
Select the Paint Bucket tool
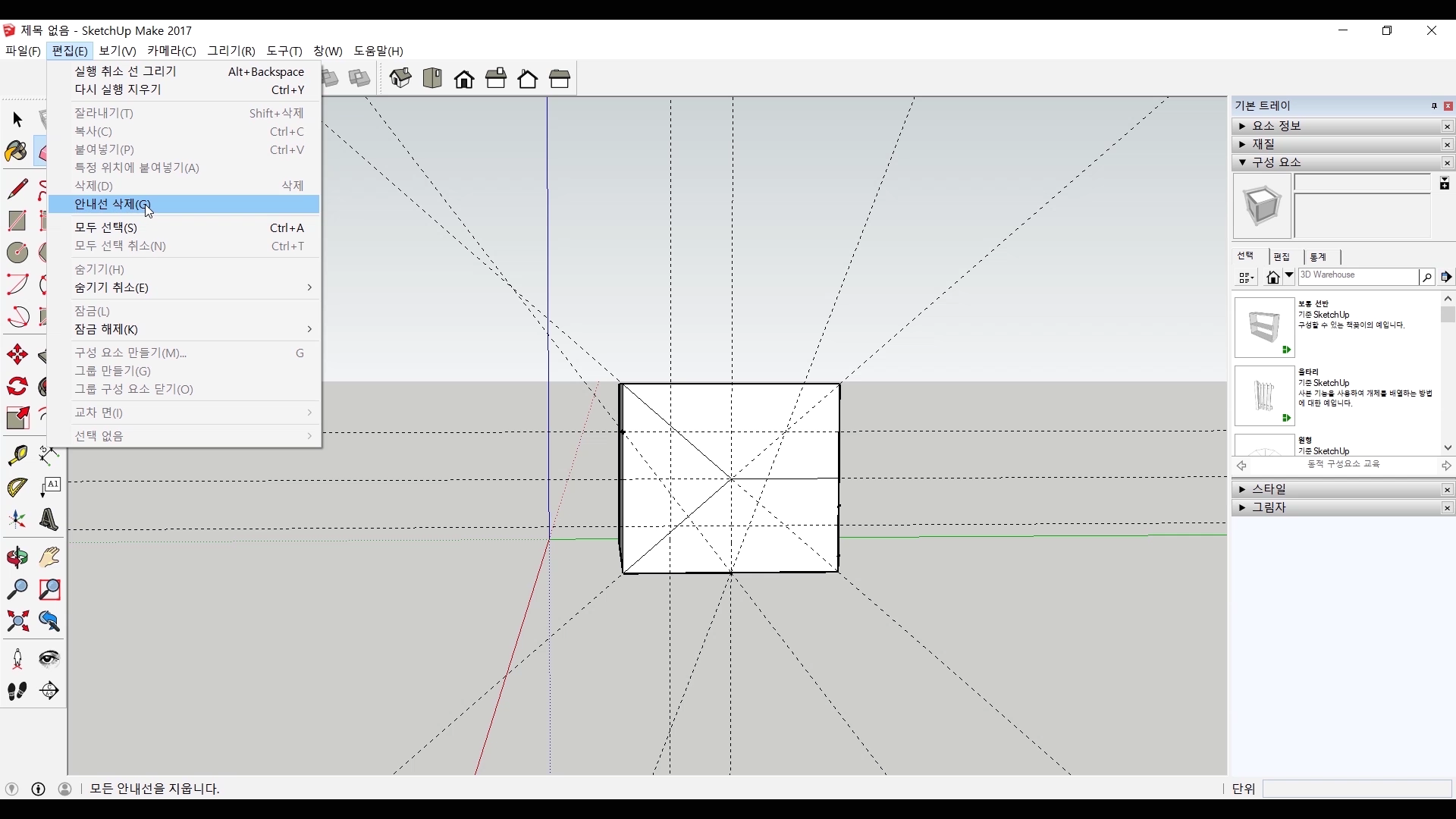click(16, 152)
